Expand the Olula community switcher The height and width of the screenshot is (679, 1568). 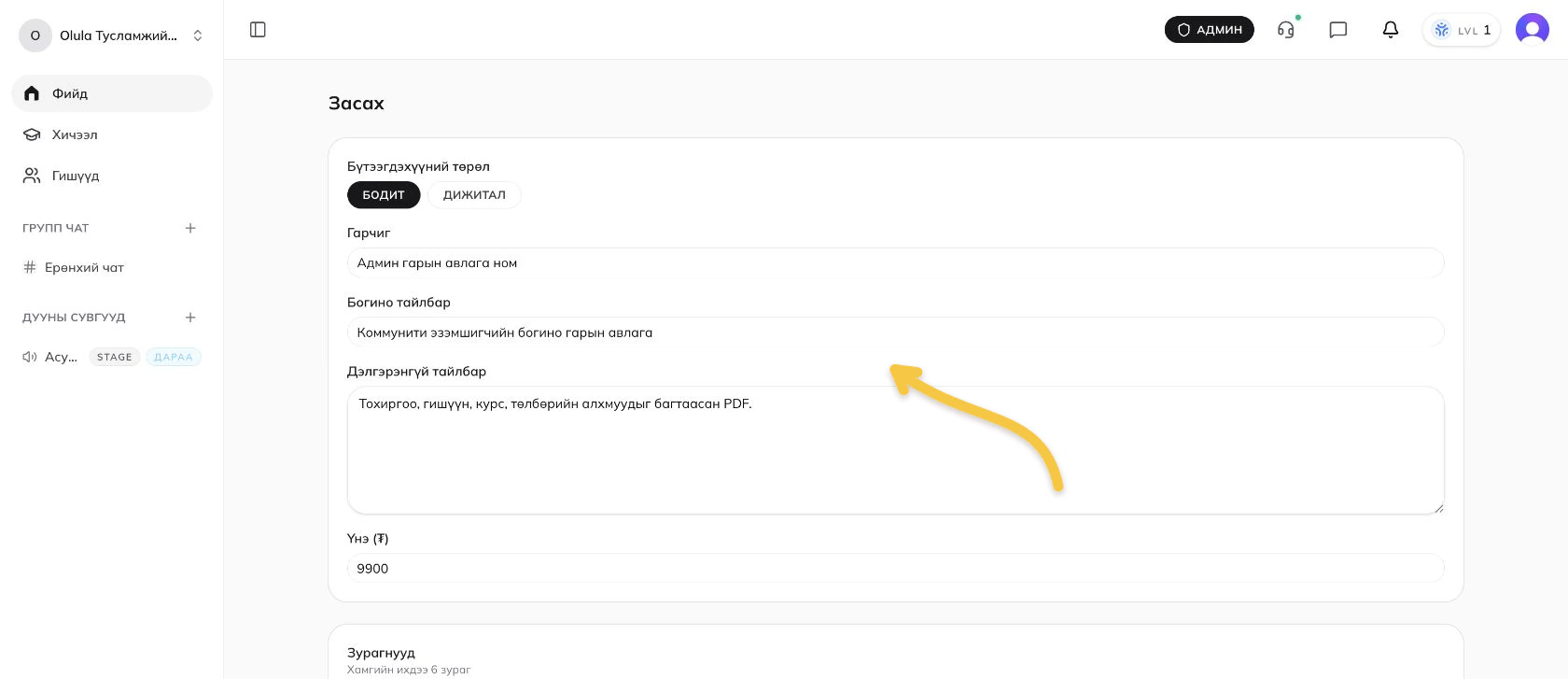click(x=112, y=35)
